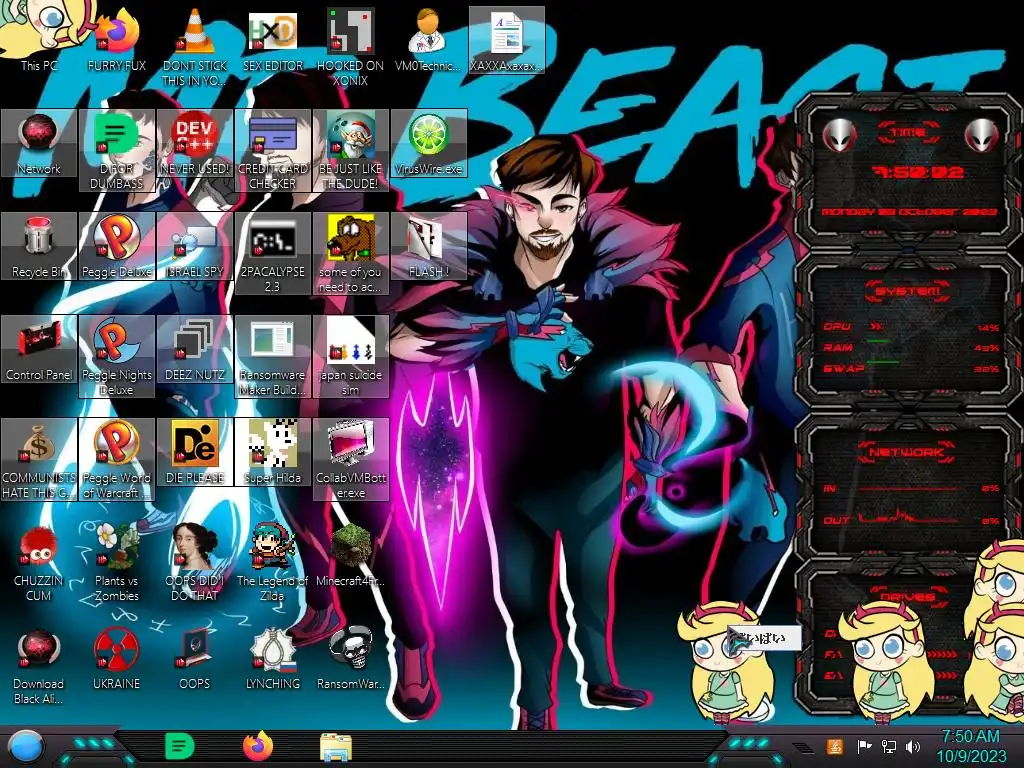Select the RansomWar skull icon
The image size is (1024, 768).
[x=350, y=658]
